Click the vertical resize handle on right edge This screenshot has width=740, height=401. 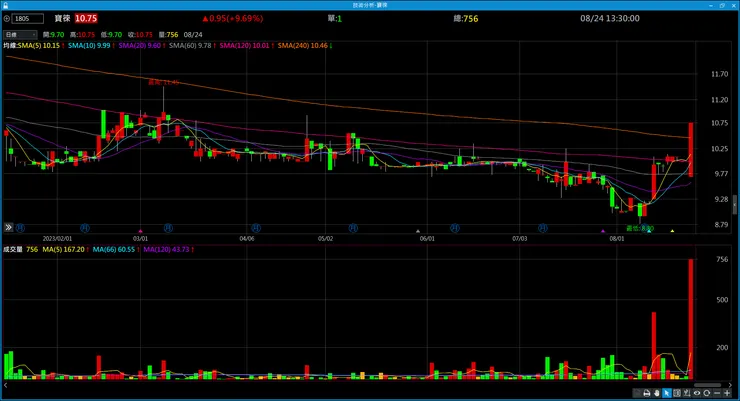(734, 204)
